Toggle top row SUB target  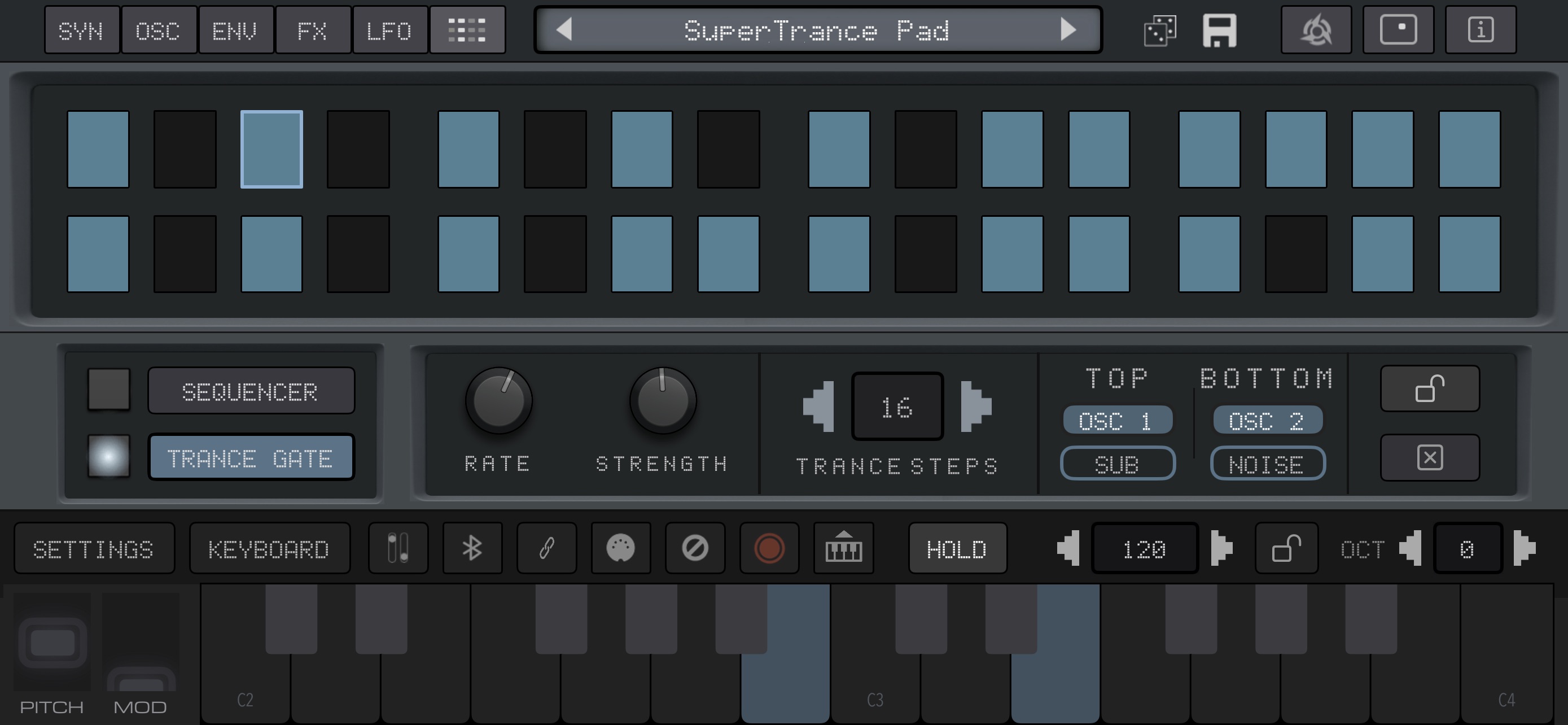[1118, 464]
